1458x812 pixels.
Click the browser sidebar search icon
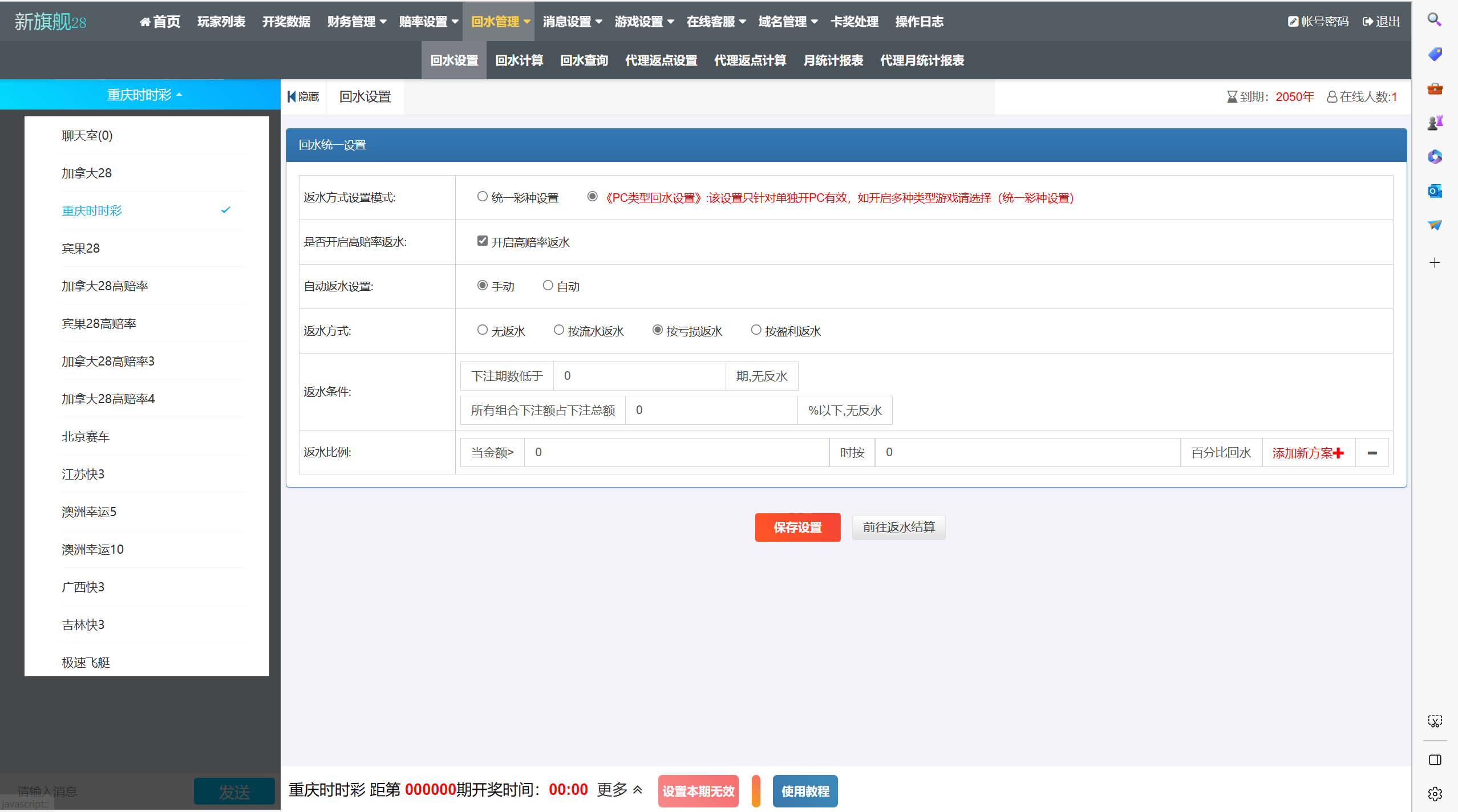[1435, 20]
